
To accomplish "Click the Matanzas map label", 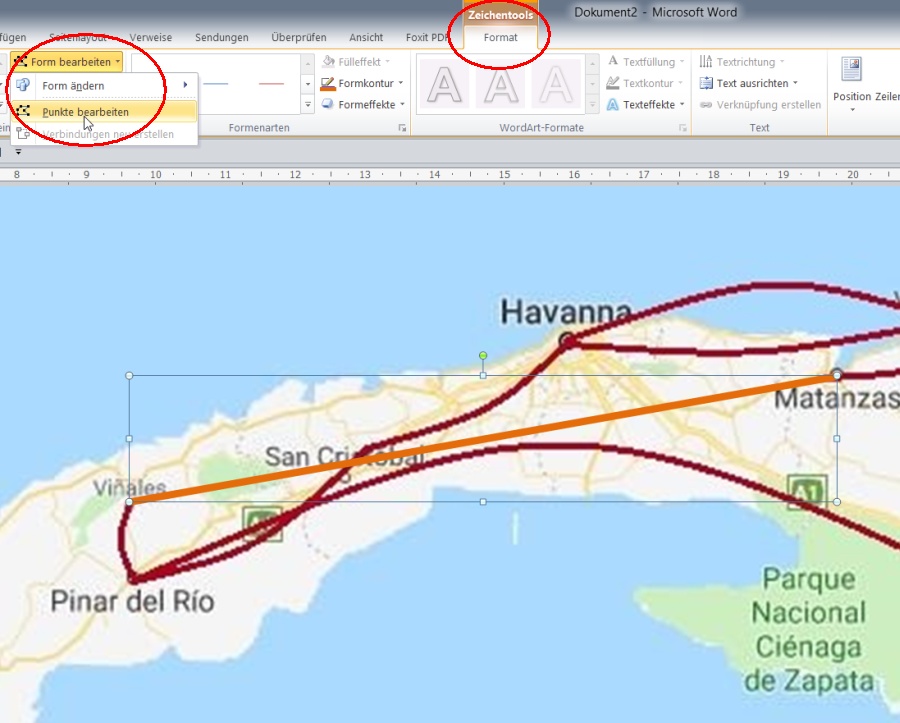I will tap(837, 399).
